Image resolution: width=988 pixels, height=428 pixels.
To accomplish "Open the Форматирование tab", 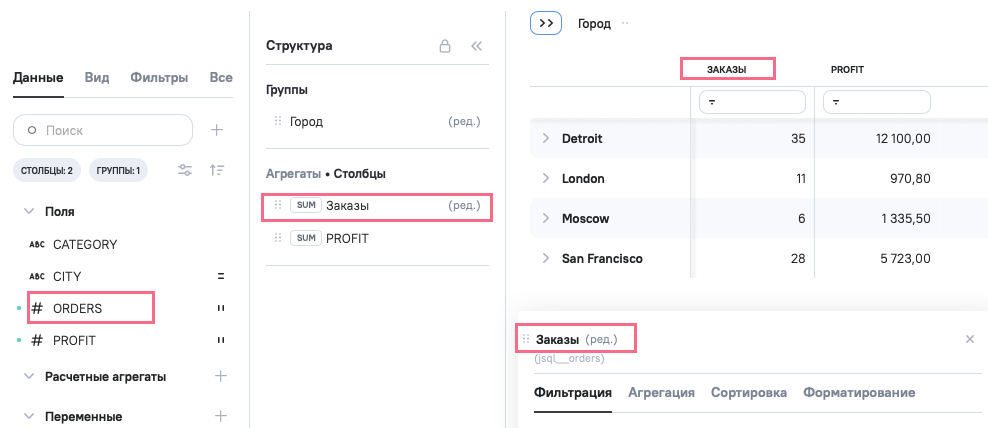I will (859, 393).
